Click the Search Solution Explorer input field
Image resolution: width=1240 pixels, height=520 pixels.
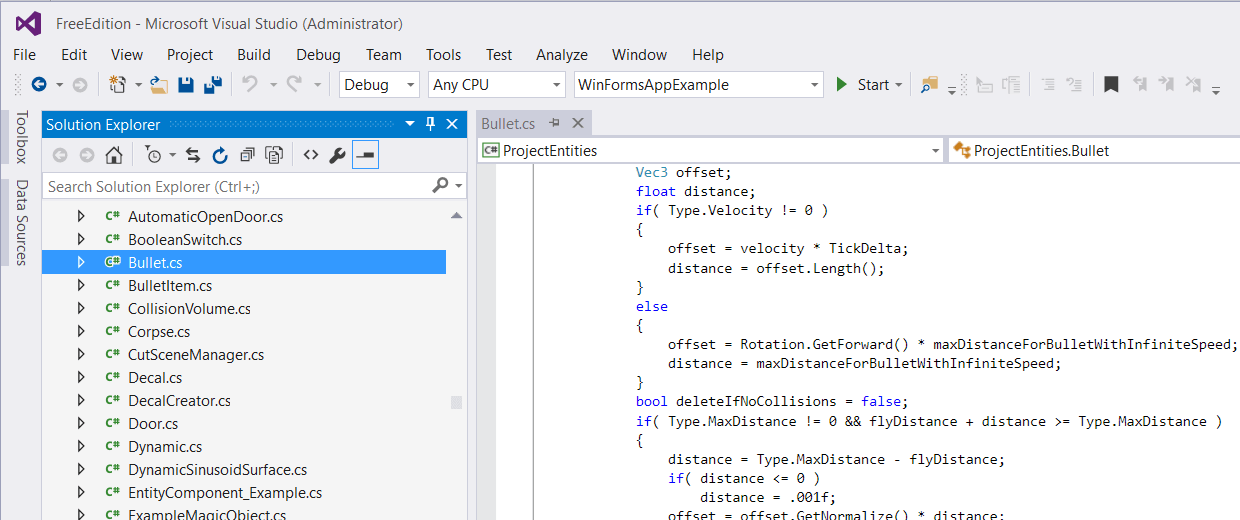[x=237, y=186]
